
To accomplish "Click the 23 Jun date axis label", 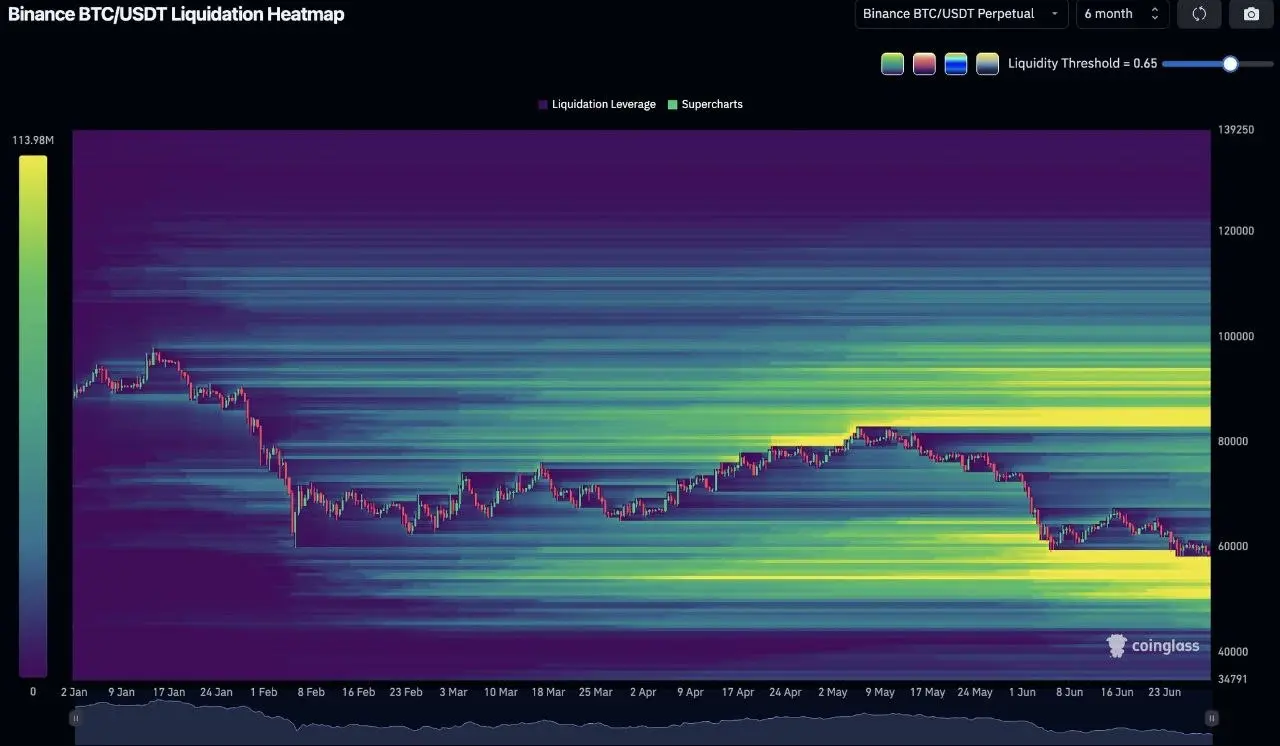I will click(x=1164, y=692).
